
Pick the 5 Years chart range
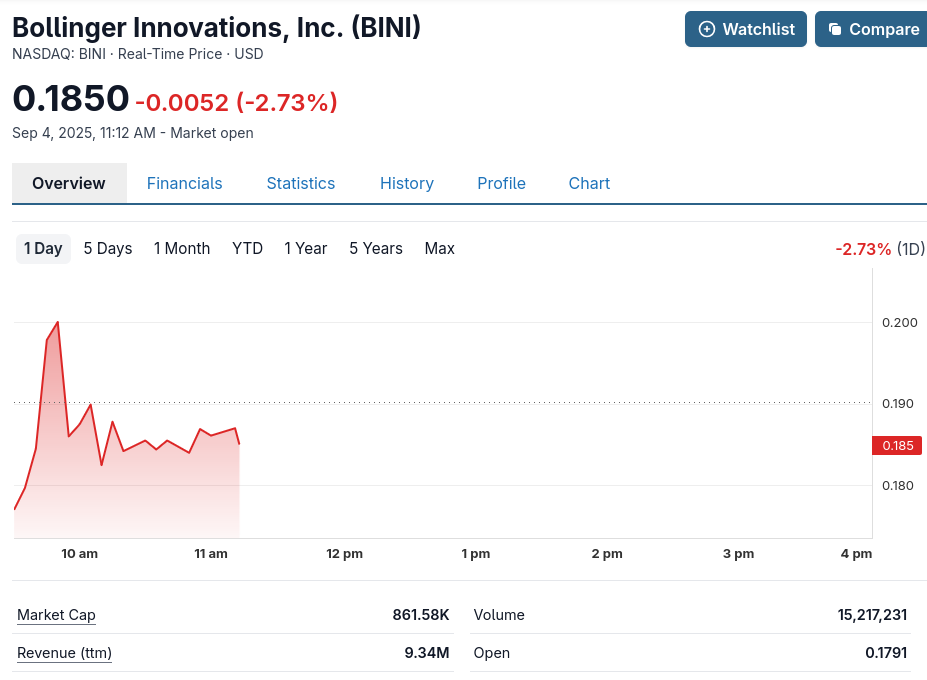pyautogui.click(x=376, y=248)
